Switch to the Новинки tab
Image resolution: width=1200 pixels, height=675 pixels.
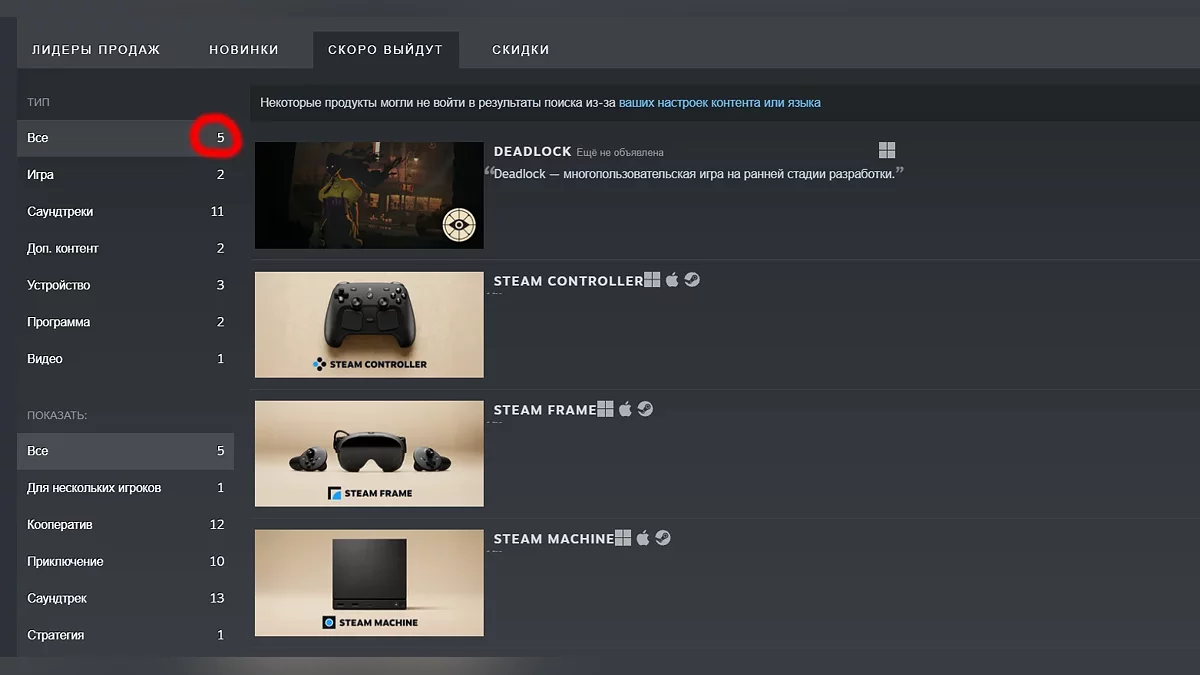(x=244, y=50)
